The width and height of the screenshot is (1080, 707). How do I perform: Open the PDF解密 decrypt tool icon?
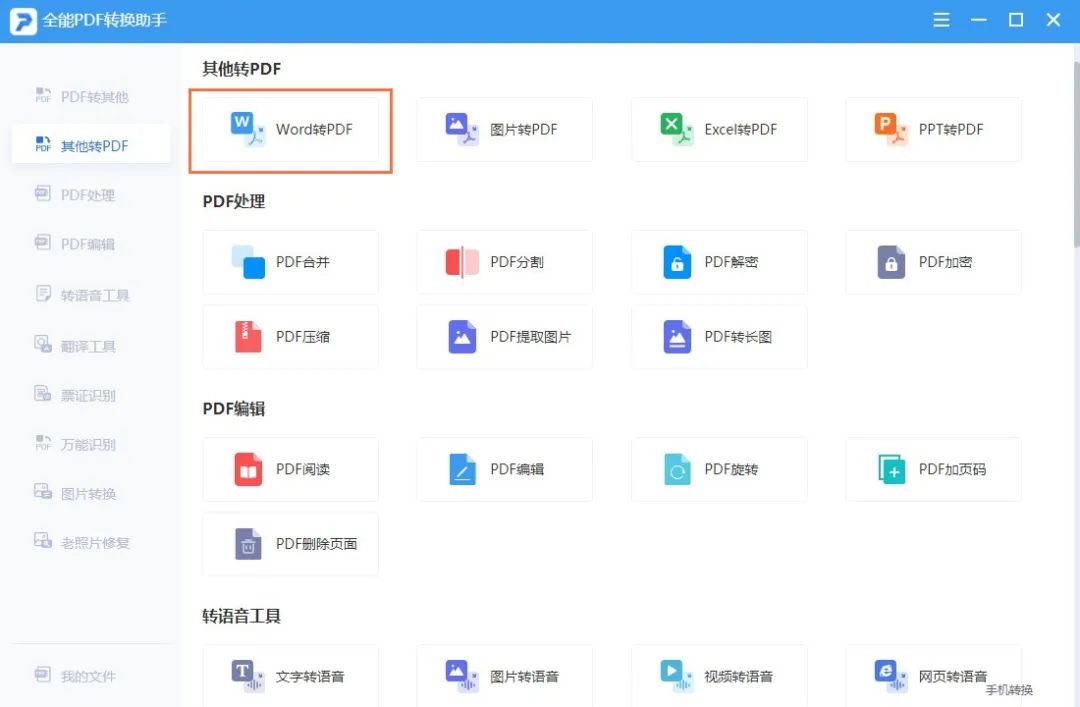tap(677, 262)
